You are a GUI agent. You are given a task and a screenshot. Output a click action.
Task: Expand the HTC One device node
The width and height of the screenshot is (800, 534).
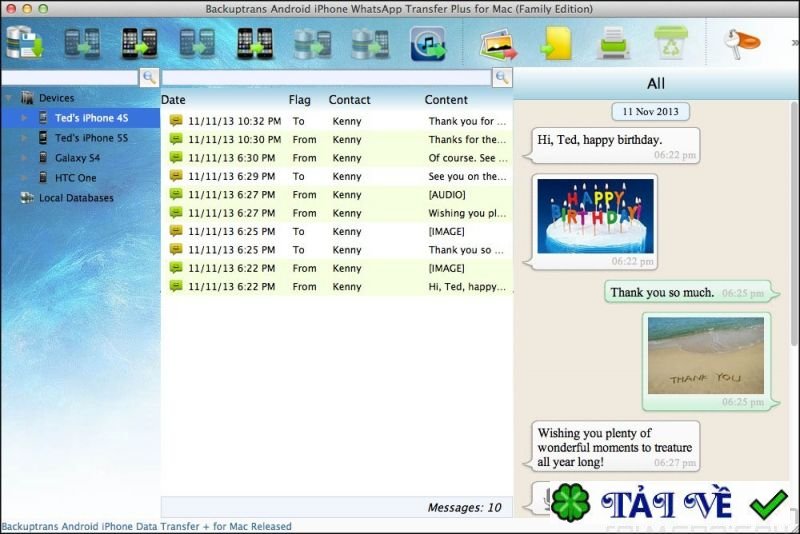click(24, 178)
